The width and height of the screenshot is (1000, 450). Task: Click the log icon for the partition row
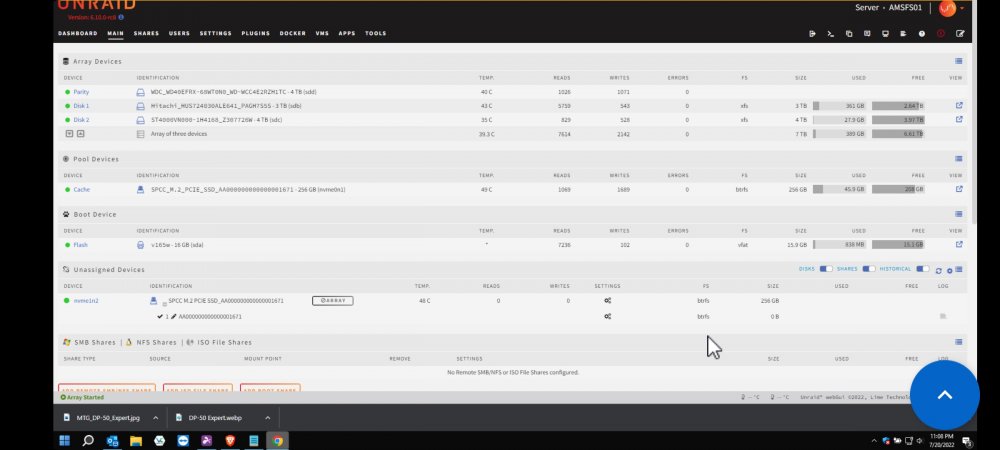pyautogui.click(x=943, y=316)
